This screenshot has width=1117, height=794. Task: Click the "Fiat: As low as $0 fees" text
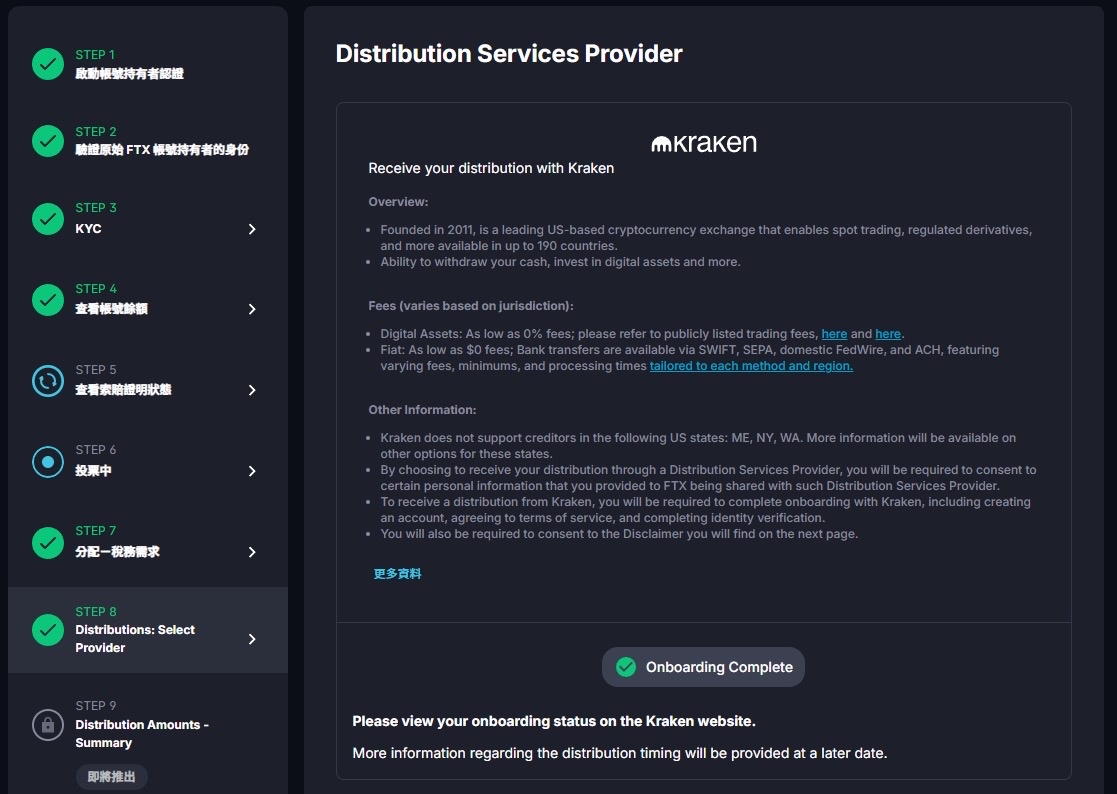tap(690, 358)
